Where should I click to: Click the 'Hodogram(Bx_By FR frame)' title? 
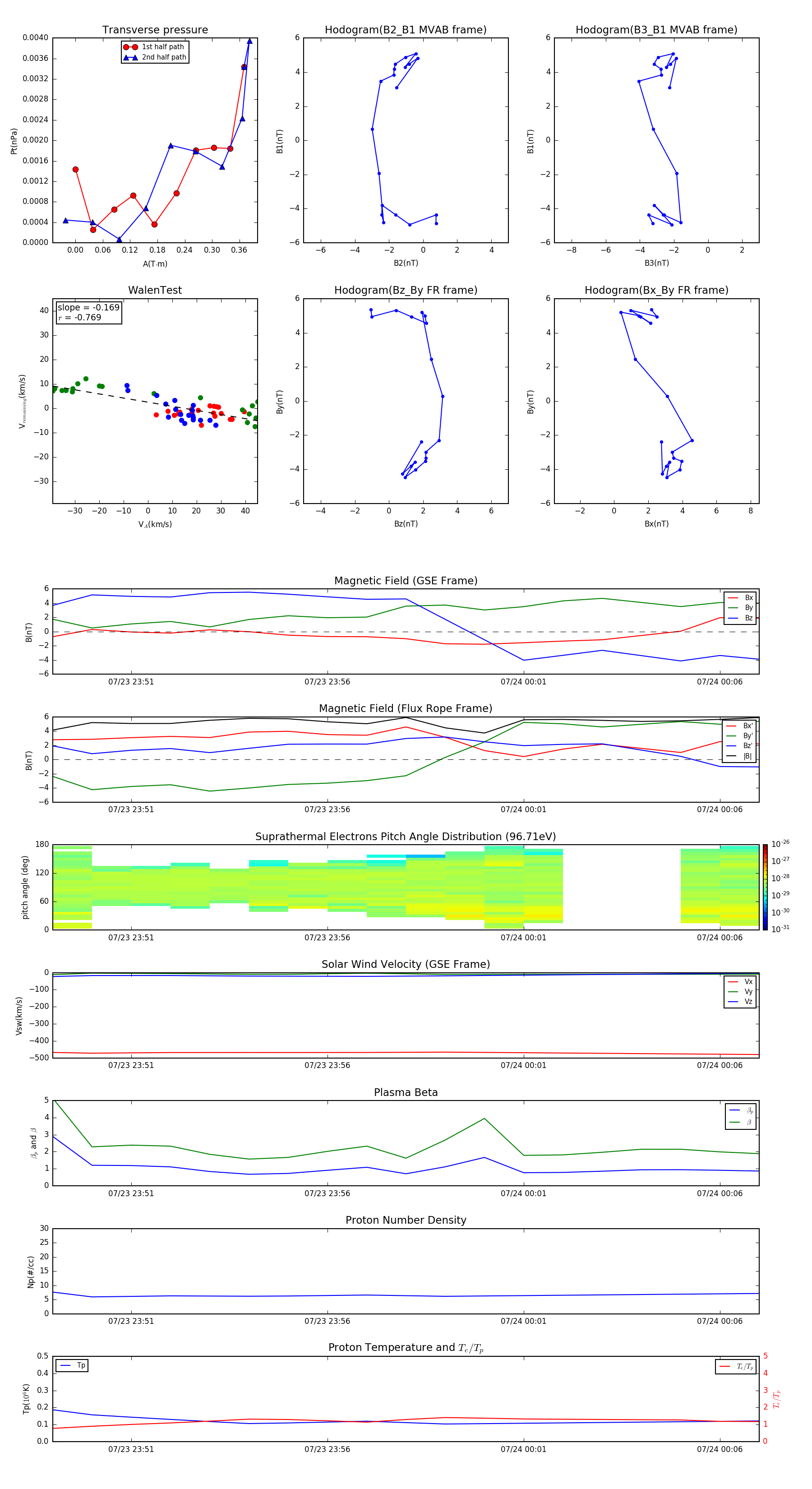[656, 290]
